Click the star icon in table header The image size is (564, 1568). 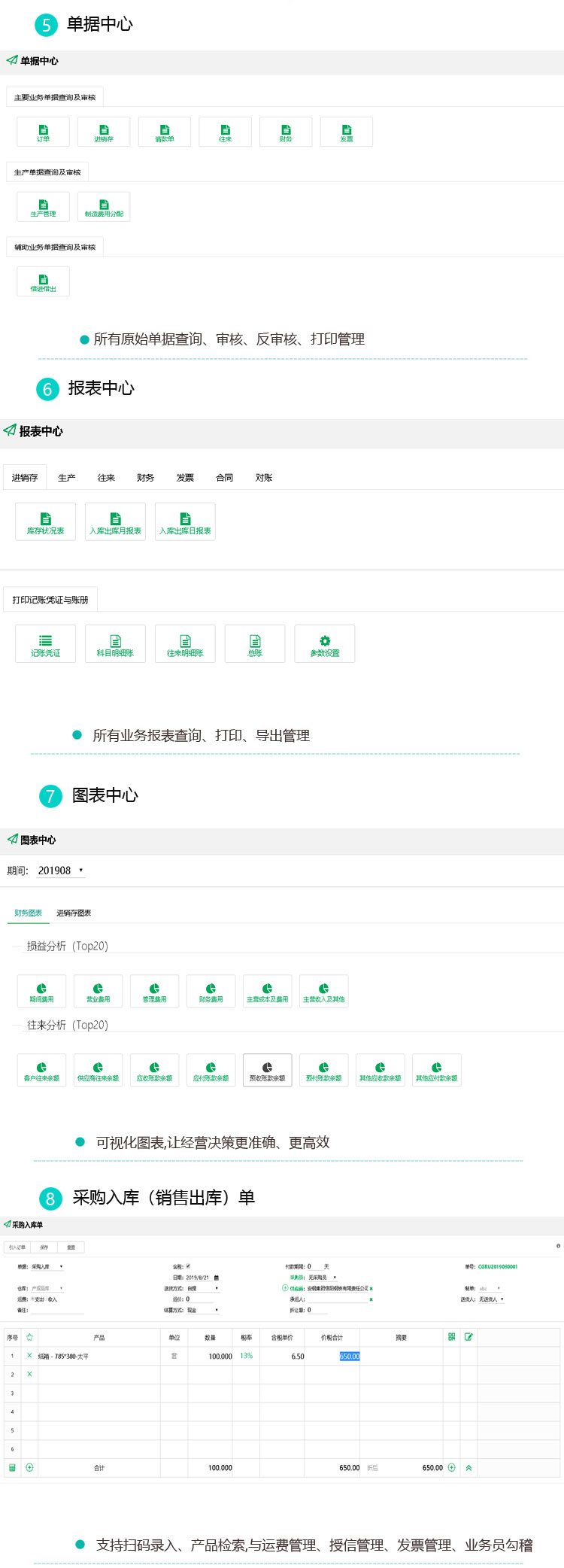point(29,1337)
